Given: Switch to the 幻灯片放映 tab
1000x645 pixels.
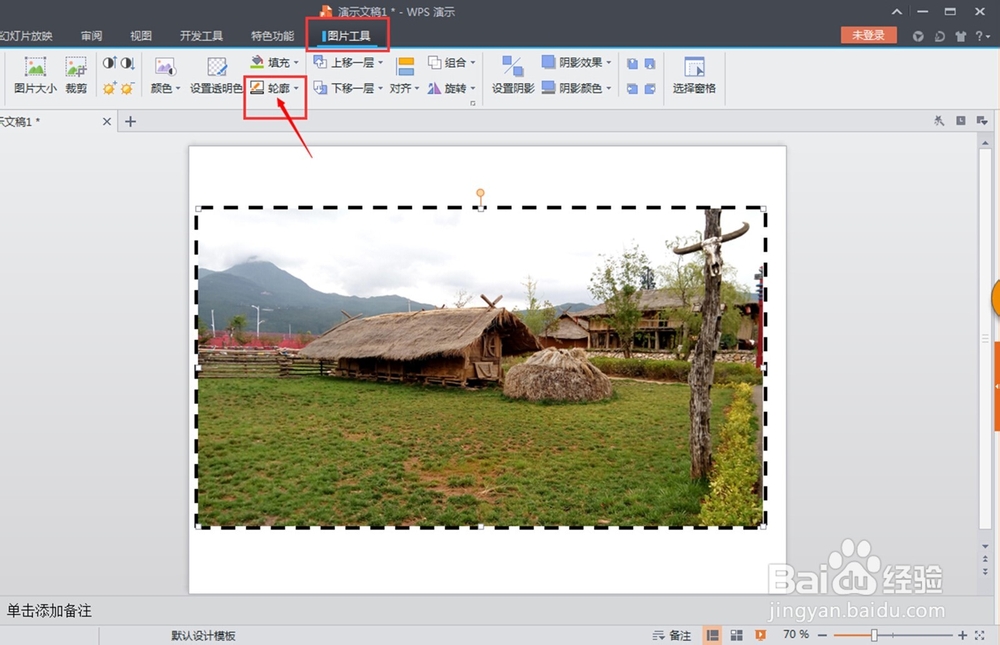Looking at the screenshot, I should 26,36.
